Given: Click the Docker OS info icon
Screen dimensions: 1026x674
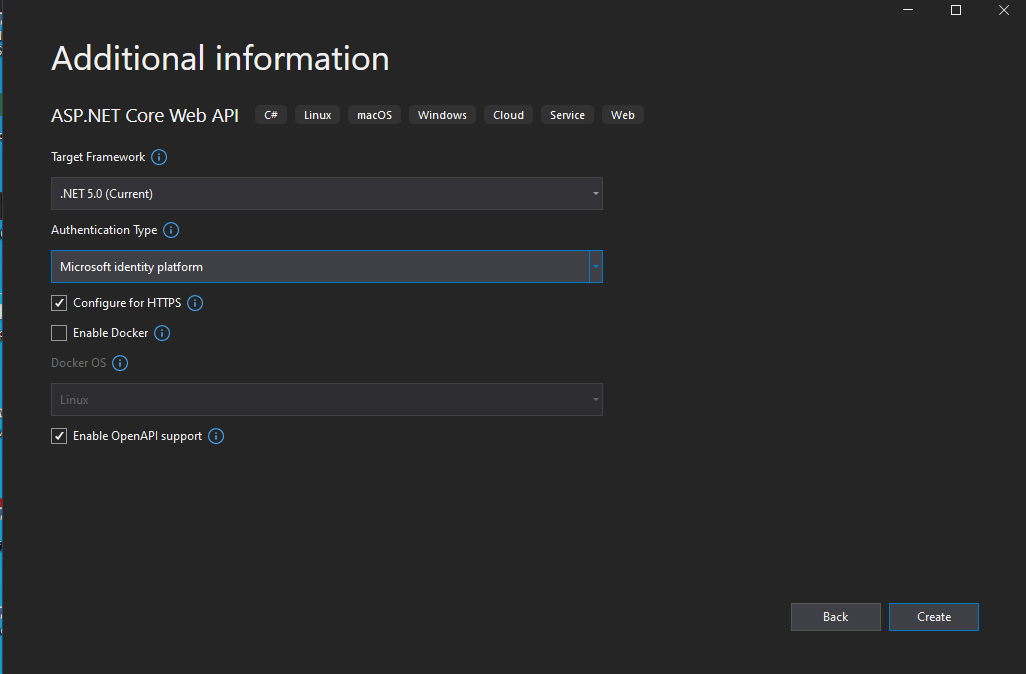Looking at the screenshot, I should [x=120, y=363].
